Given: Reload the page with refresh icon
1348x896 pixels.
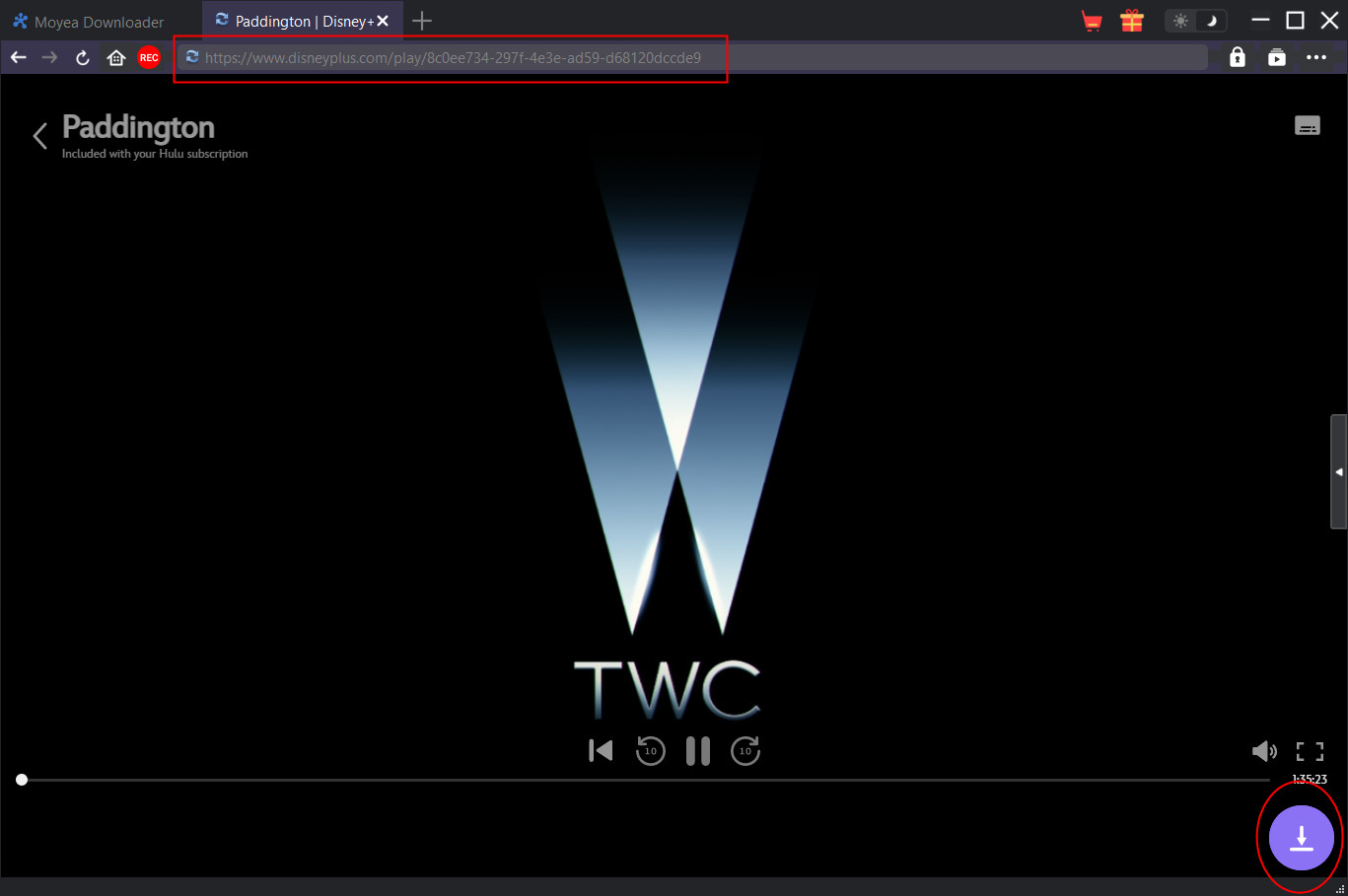Looking at the screenshot, I should click(83, 58).
